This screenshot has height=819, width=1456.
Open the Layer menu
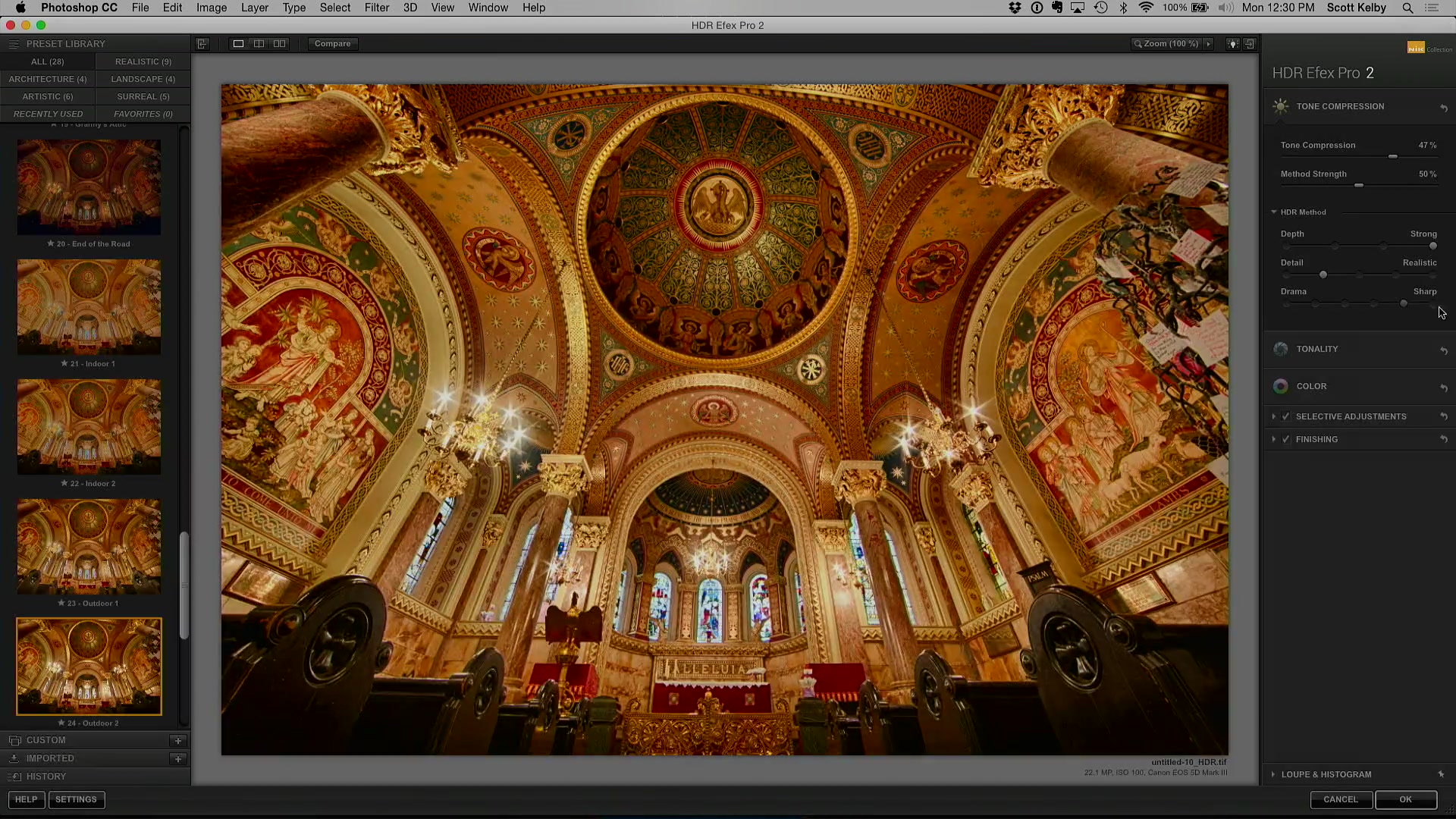(x=255, y=8)
